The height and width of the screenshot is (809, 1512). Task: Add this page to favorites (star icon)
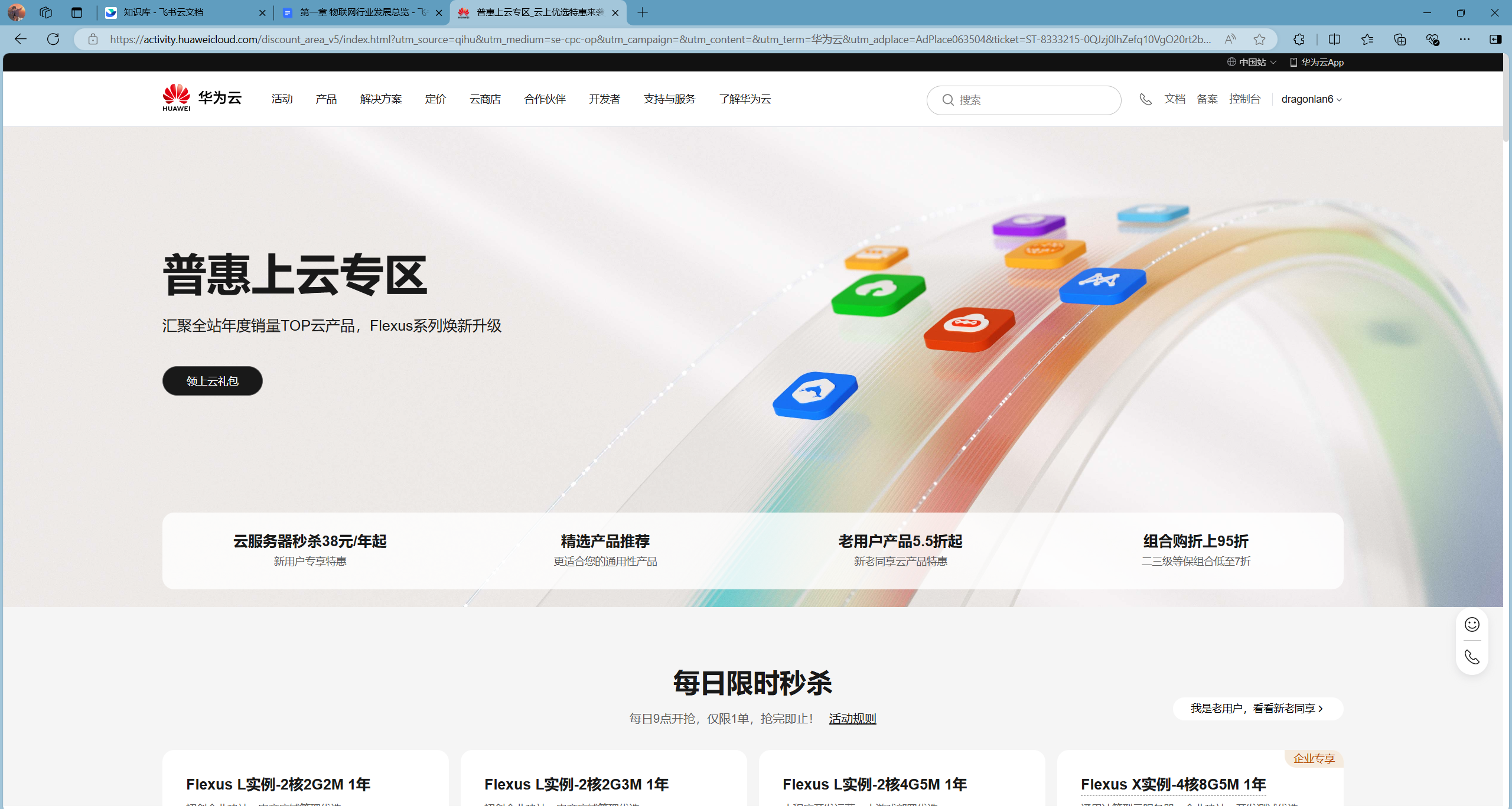click(x=1259, y=39)
